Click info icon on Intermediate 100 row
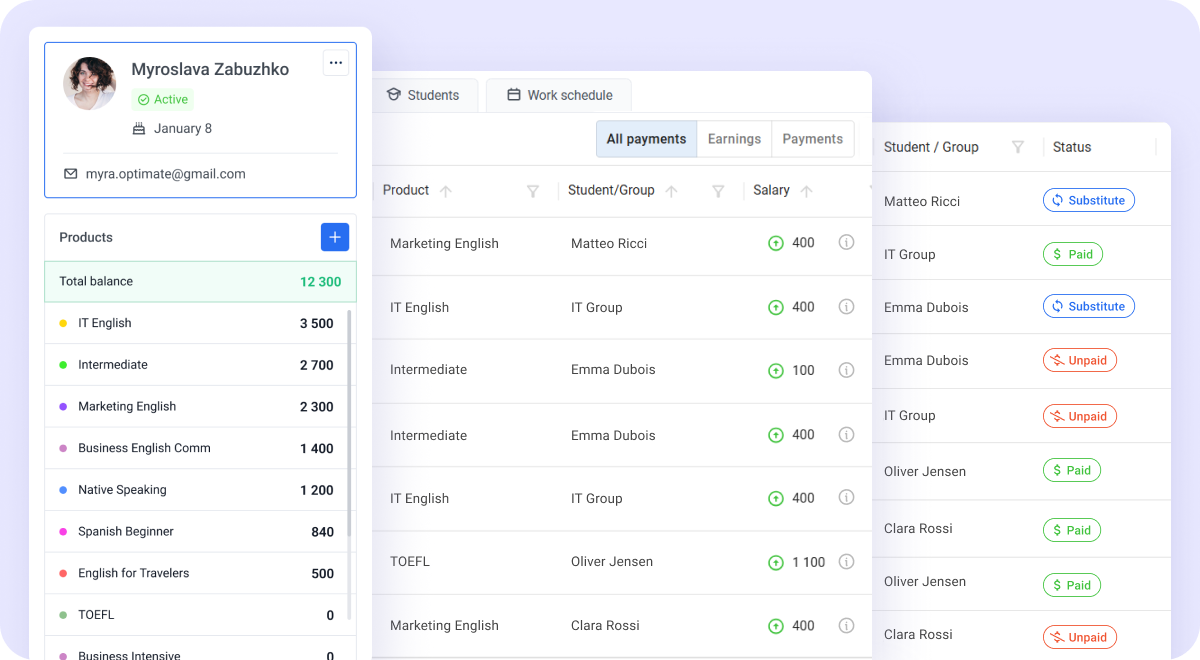 846,370
